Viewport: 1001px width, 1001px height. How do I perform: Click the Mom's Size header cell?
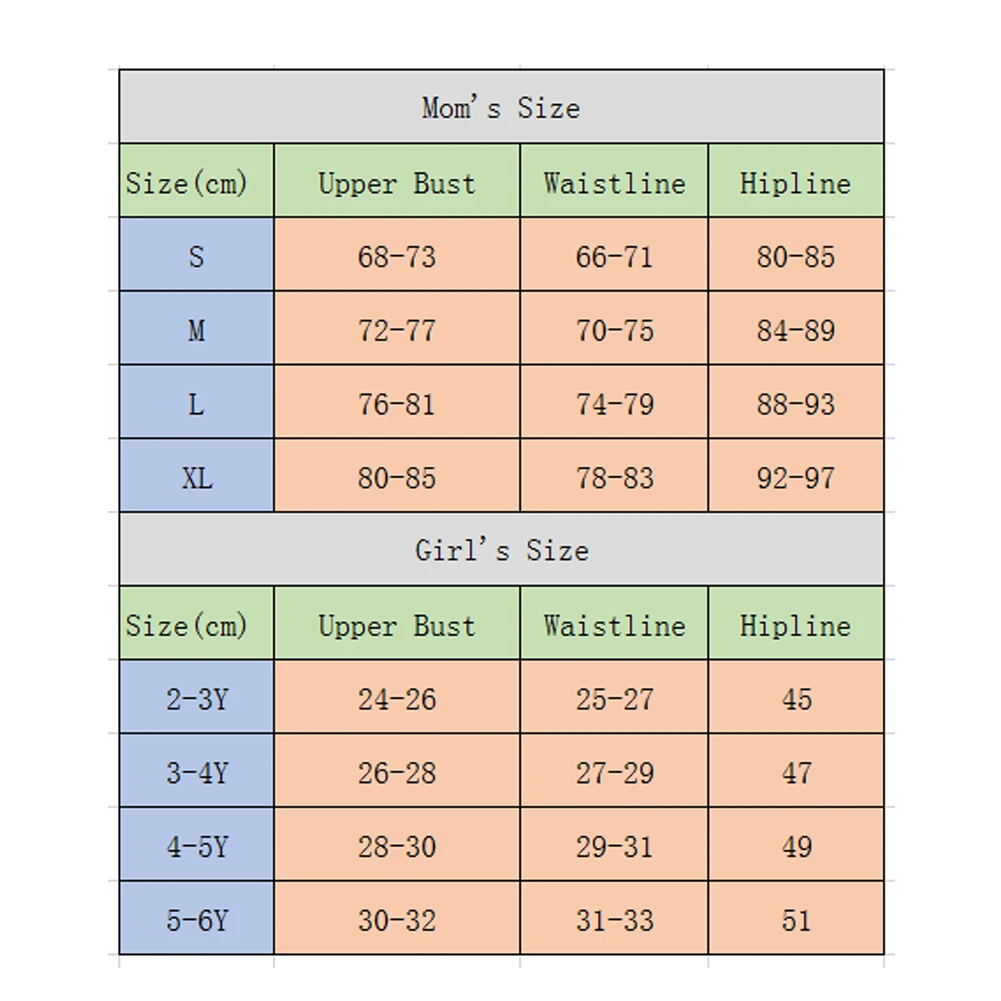[x=501, y=107]
